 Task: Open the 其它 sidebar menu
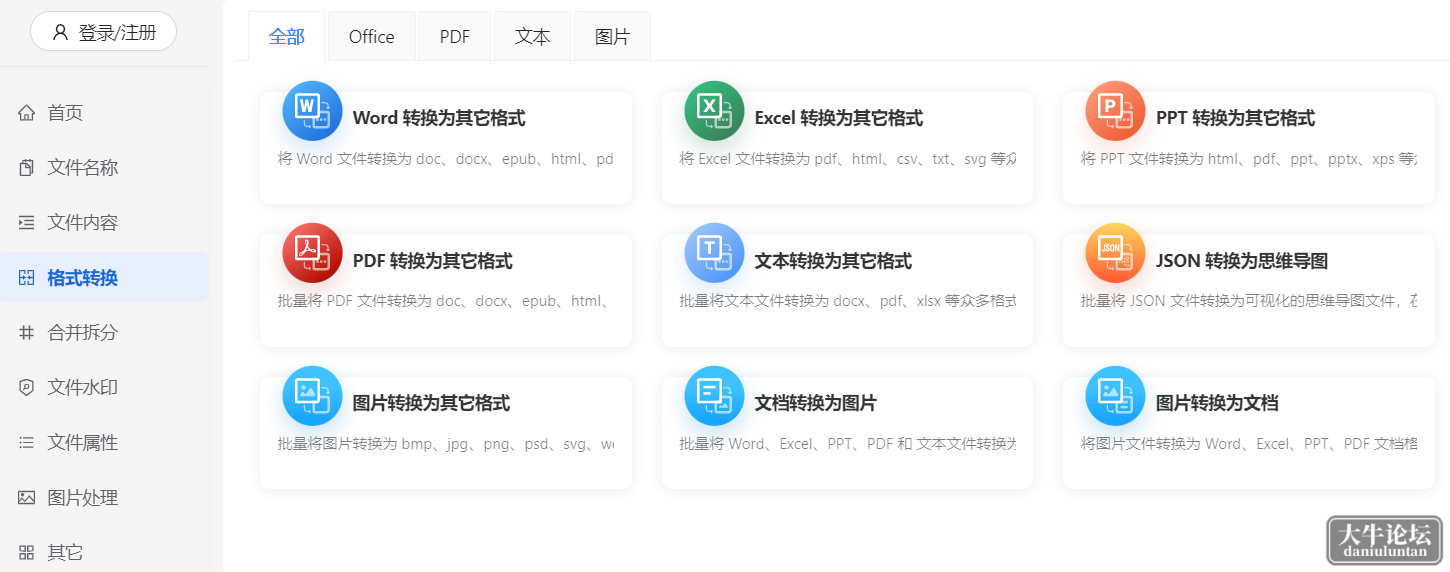(x=105, y=552)
